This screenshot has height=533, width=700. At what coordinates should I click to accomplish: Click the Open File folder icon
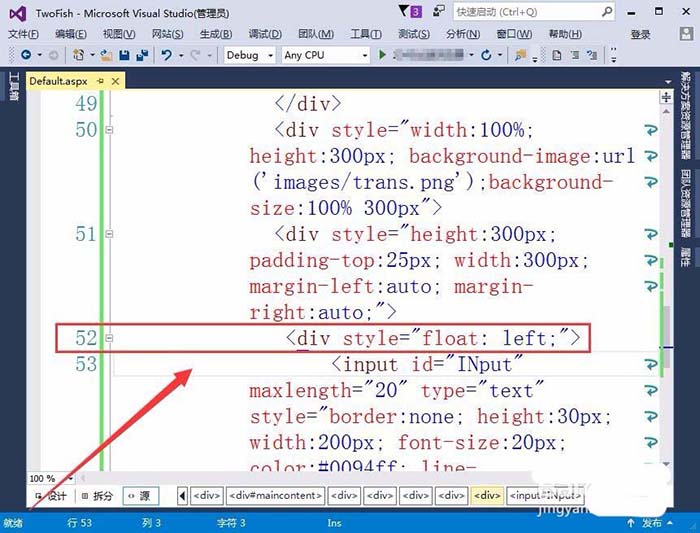tap(106, 55)
